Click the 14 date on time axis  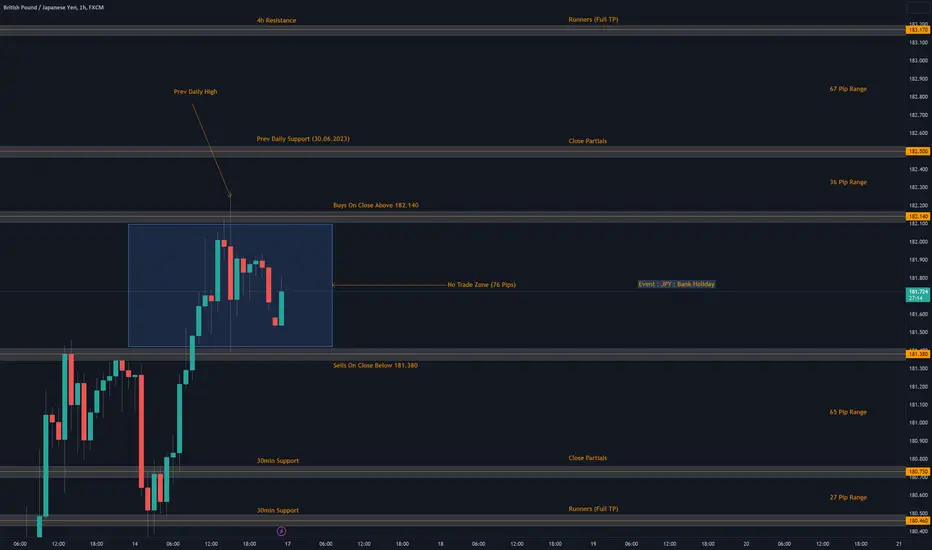[135, 543]
